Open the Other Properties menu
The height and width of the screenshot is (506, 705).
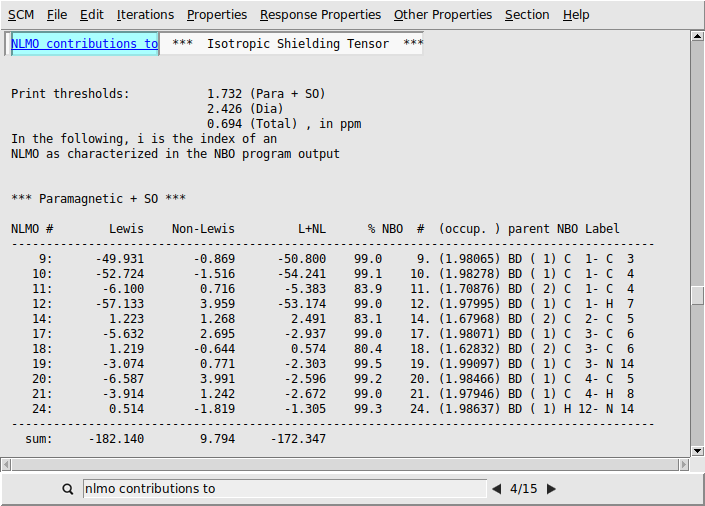(443, 15)
